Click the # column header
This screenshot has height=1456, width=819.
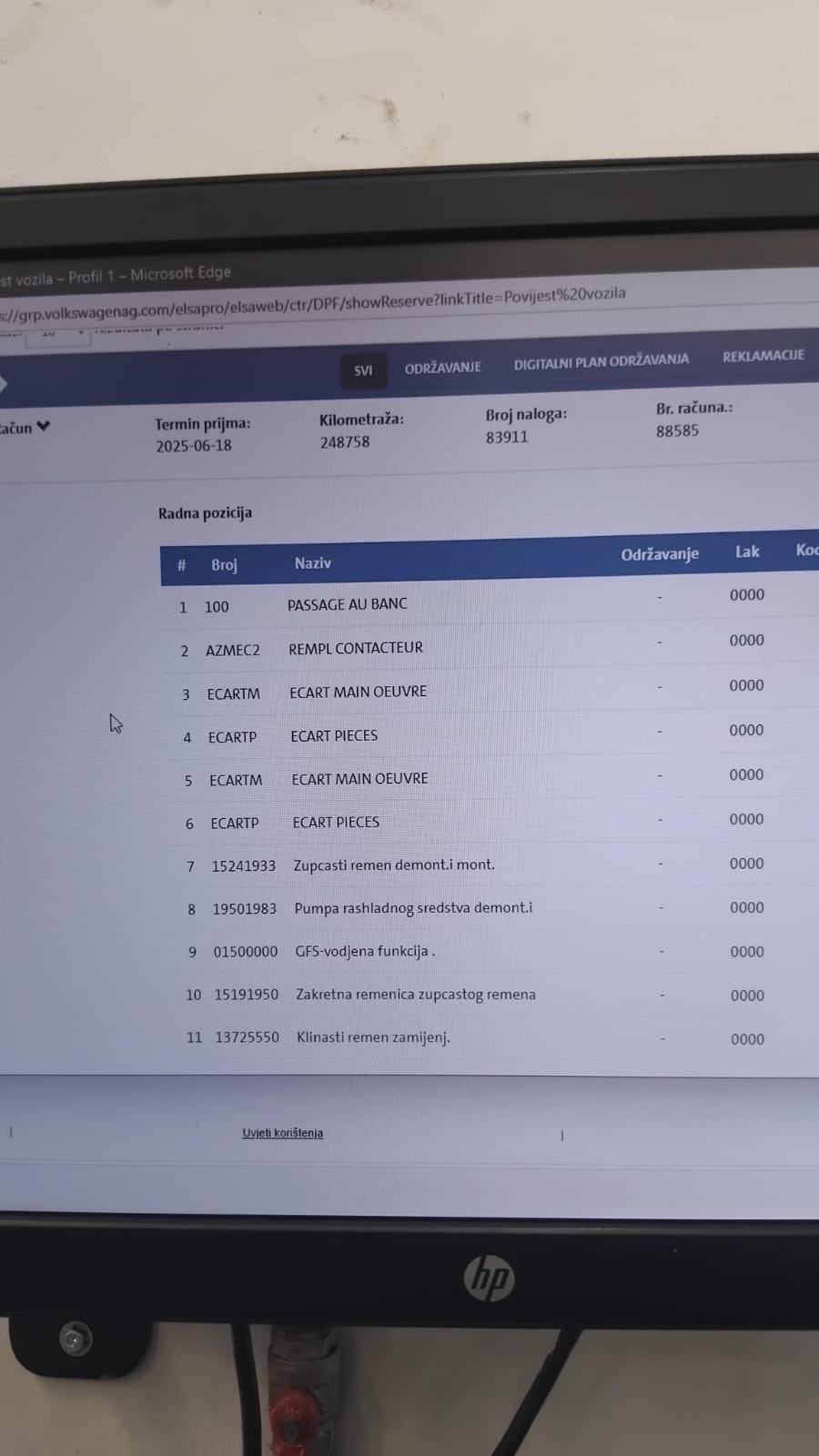coord(181,566)
